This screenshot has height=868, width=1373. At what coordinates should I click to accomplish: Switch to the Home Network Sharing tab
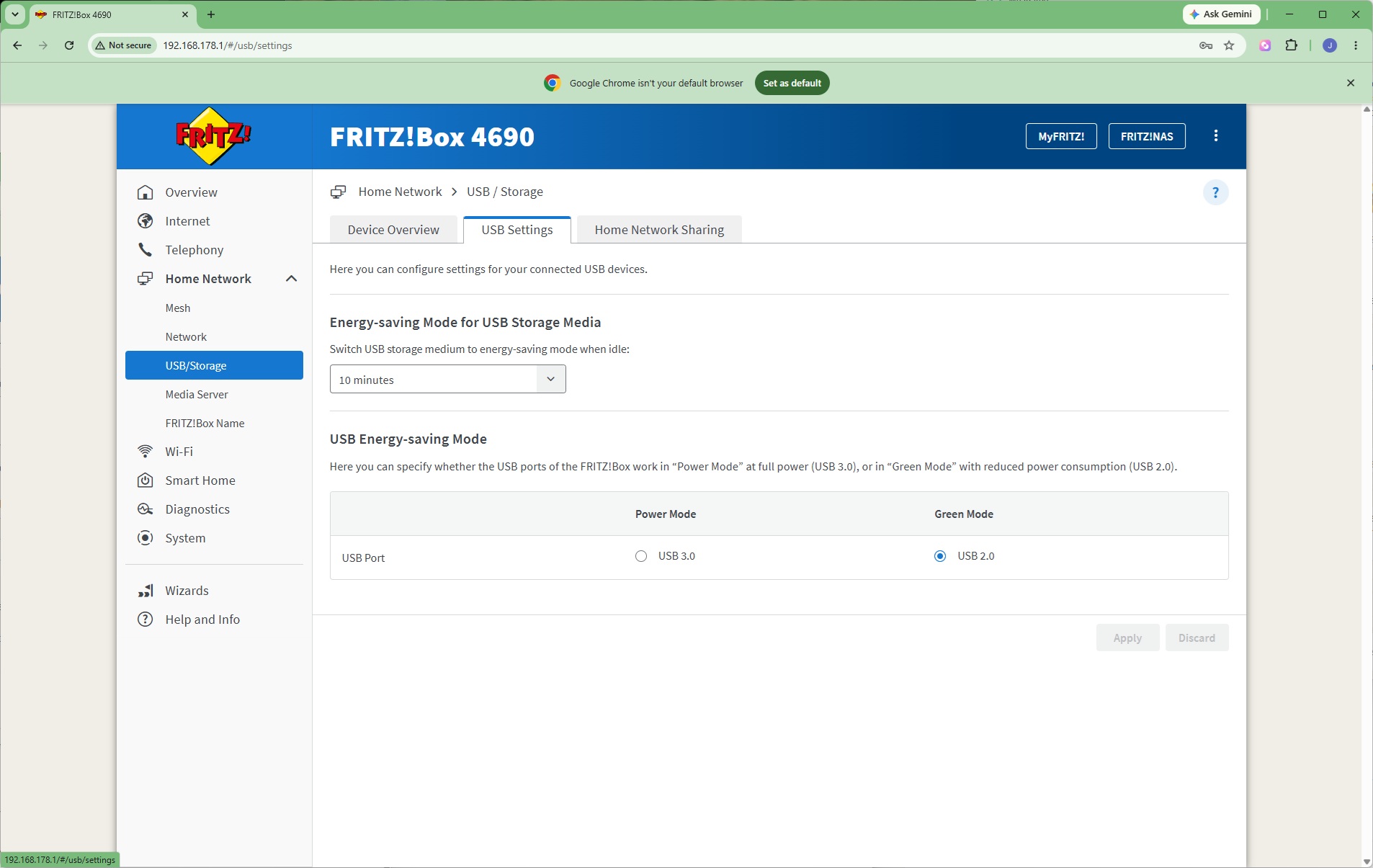(x=659, y=230)
